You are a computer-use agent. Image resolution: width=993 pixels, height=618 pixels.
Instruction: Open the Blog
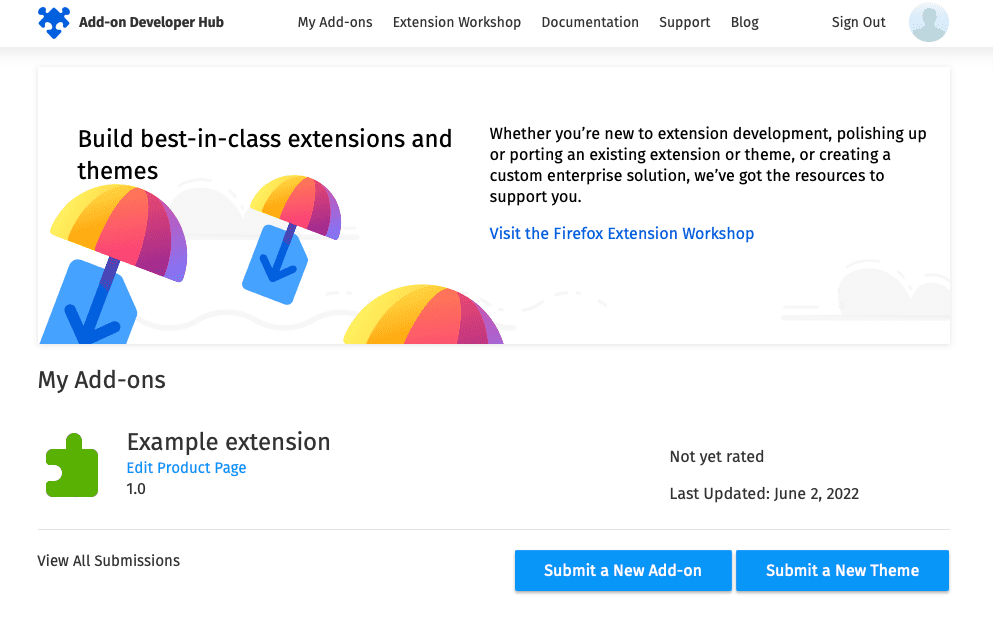click(x=744, y=22)
